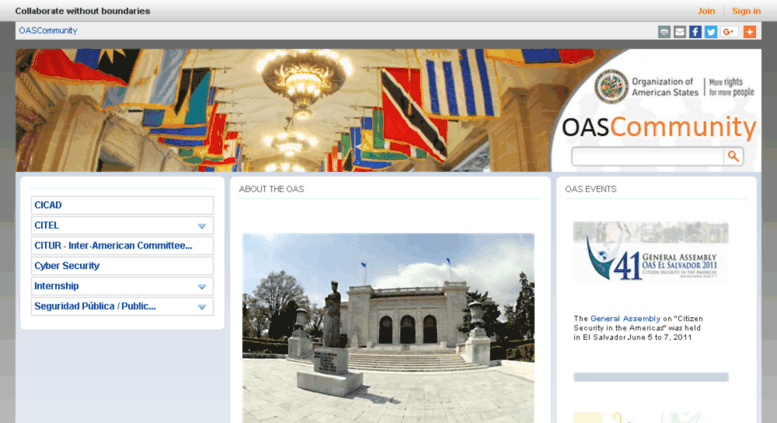Click the OAS building photo
Viewport: 777px width, 423px height.
pyautogui.click(x=388, y=328)
